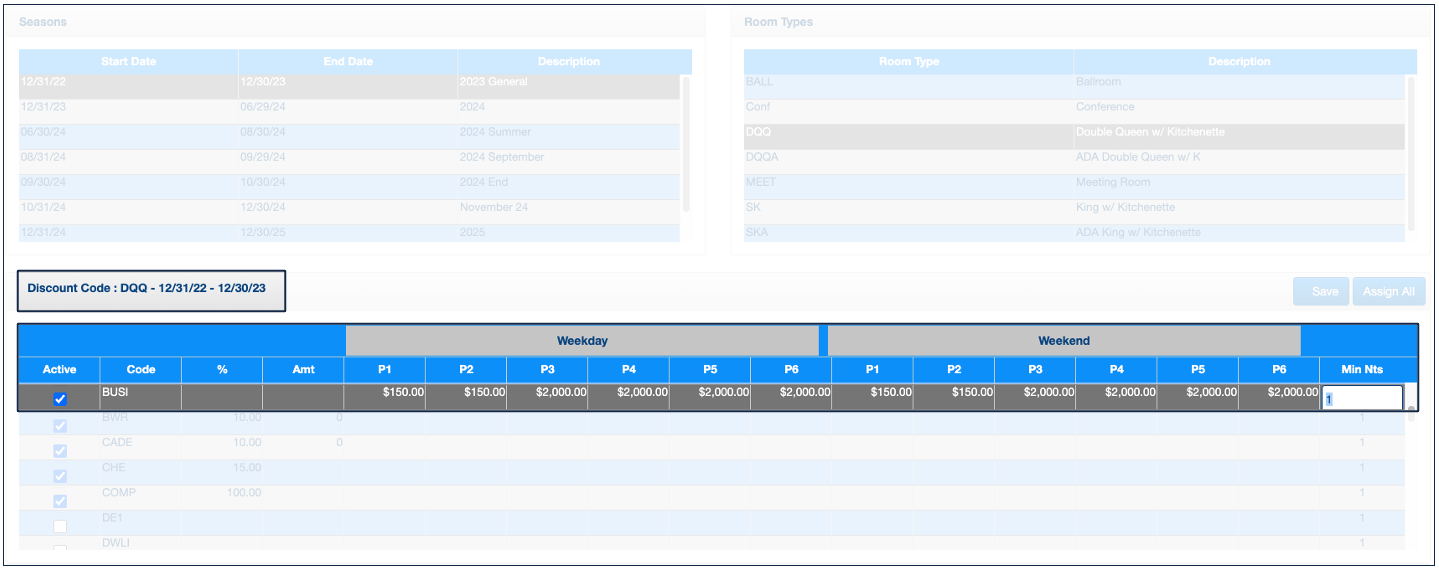Select the 2024 Summer season row
The image size is (1439, 569).
click(x=349, y=132)
